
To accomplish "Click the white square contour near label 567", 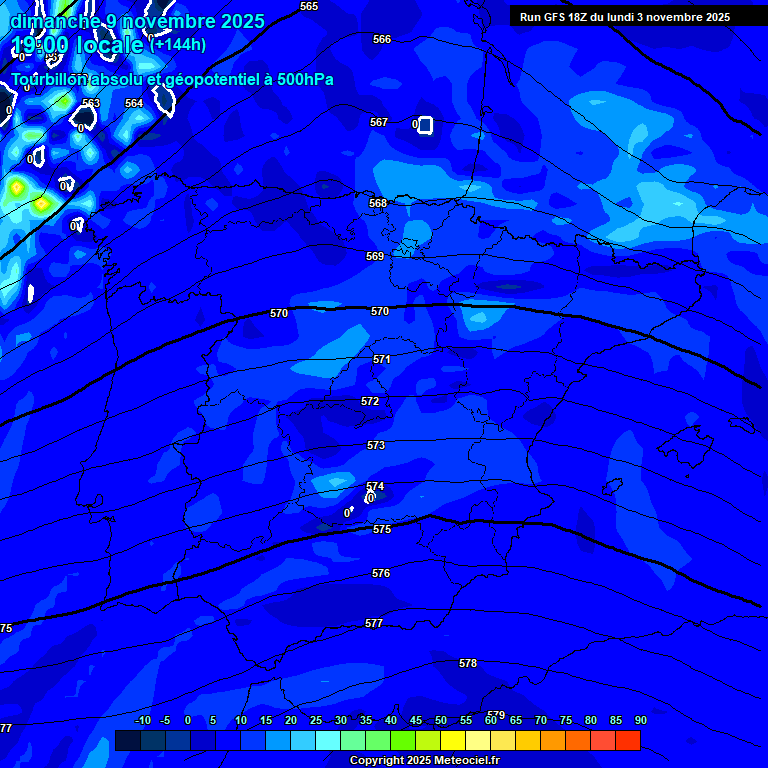I will pyautogui.click(x=425, y=125).
